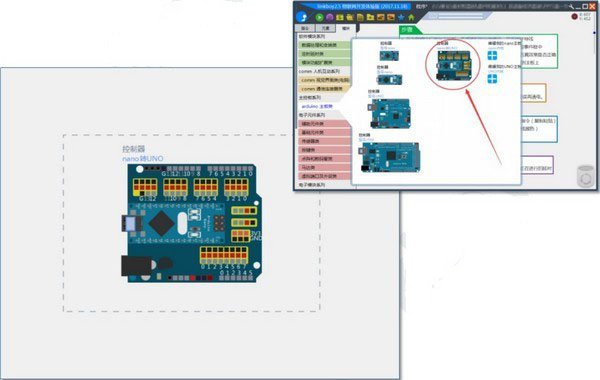Click the large nano转UNO controller board on canvas
This screenshot has height=380, width=600.
[192, 223]
